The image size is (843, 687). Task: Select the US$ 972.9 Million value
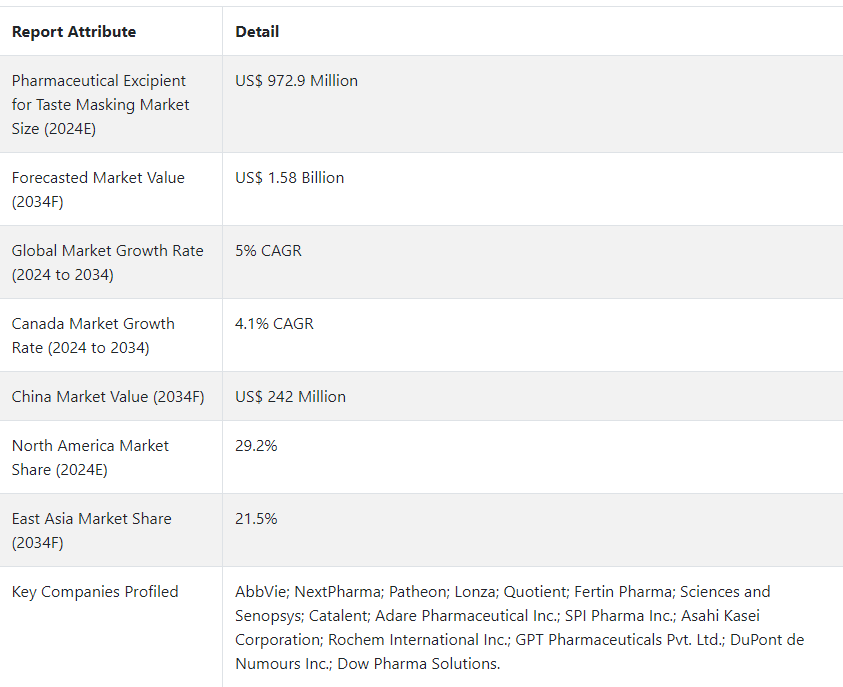point(296,81)
